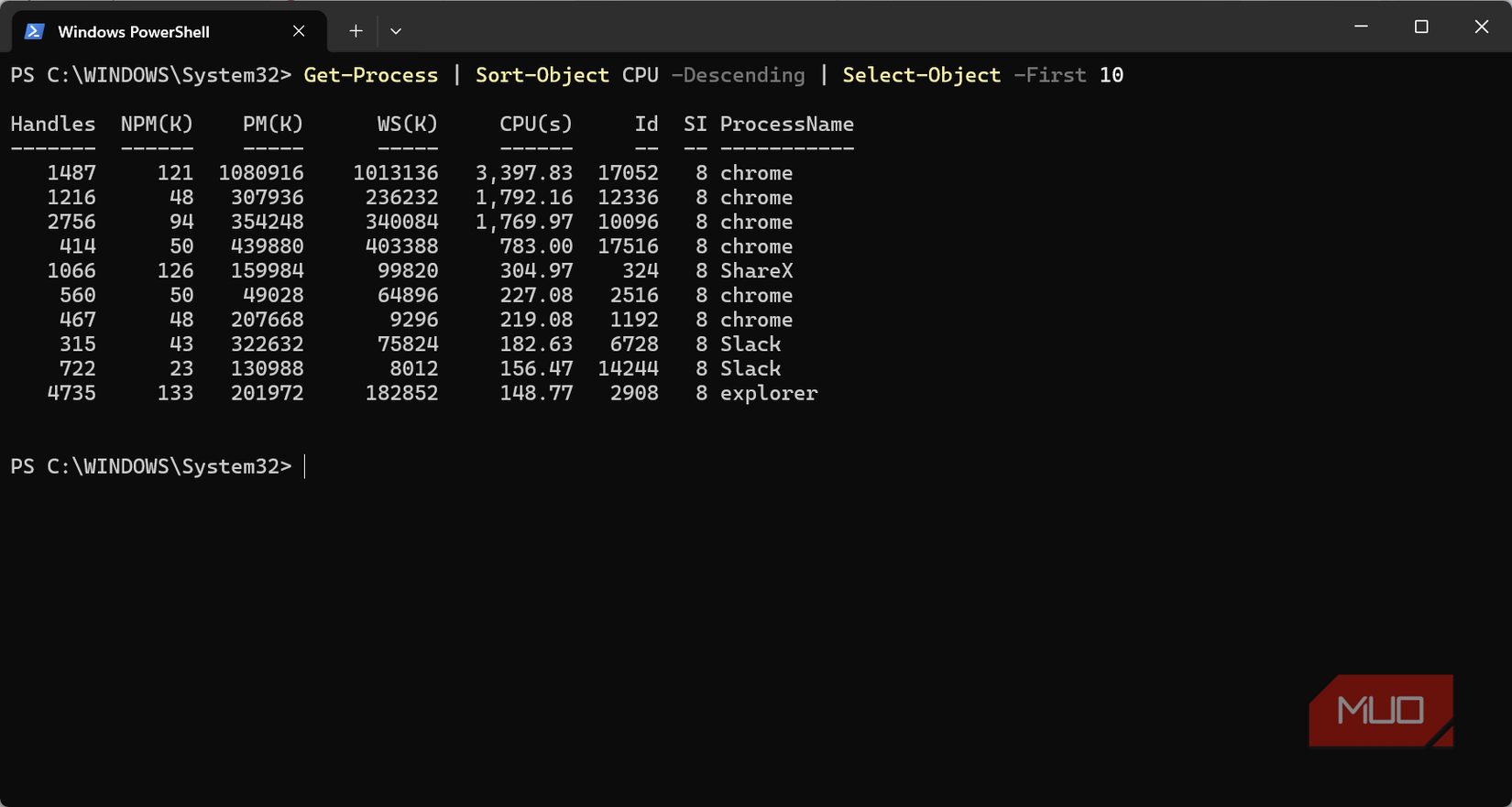Click the -Descending parameter text
The width and height of the screenshot is (1512, 807).
[x=738, y=75]
